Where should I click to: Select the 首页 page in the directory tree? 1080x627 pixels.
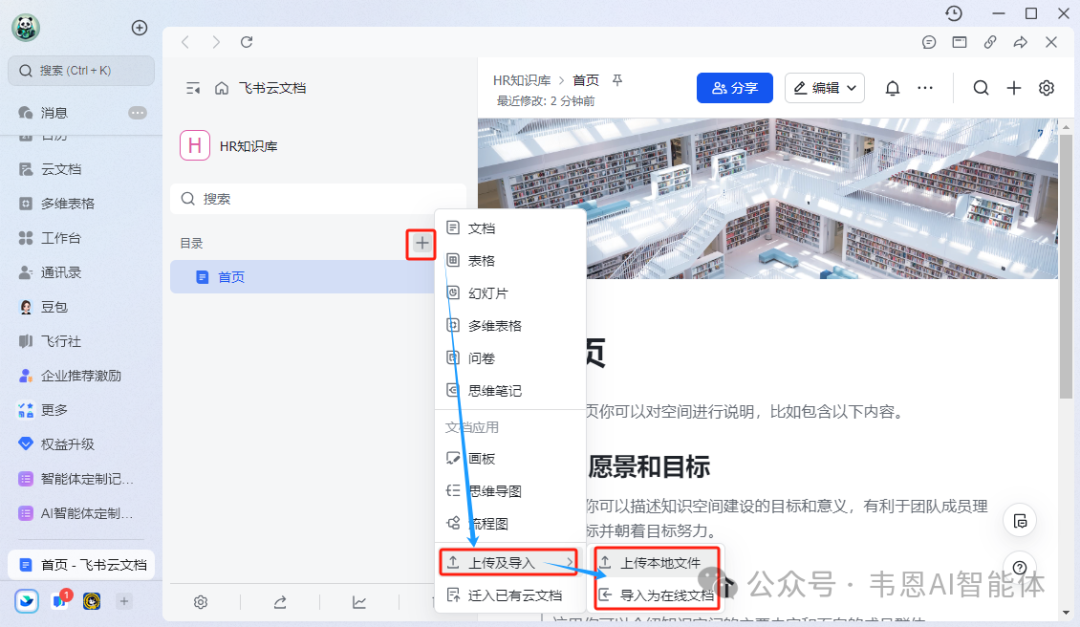[x=303, y=277]
